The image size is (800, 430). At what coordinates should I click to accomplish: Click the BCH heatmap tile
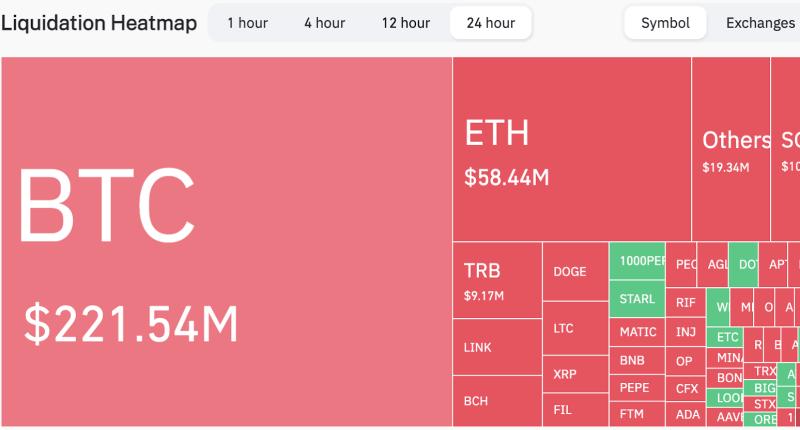[x=497, y=401]
